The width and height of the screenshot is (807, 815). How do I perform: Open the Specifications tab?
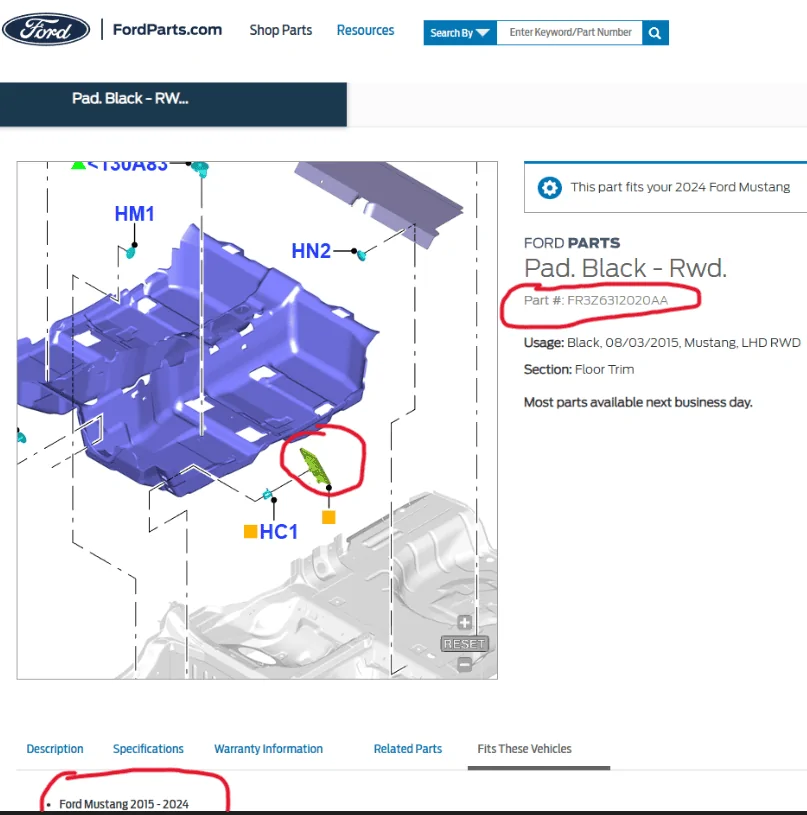[x=148, y=749]
